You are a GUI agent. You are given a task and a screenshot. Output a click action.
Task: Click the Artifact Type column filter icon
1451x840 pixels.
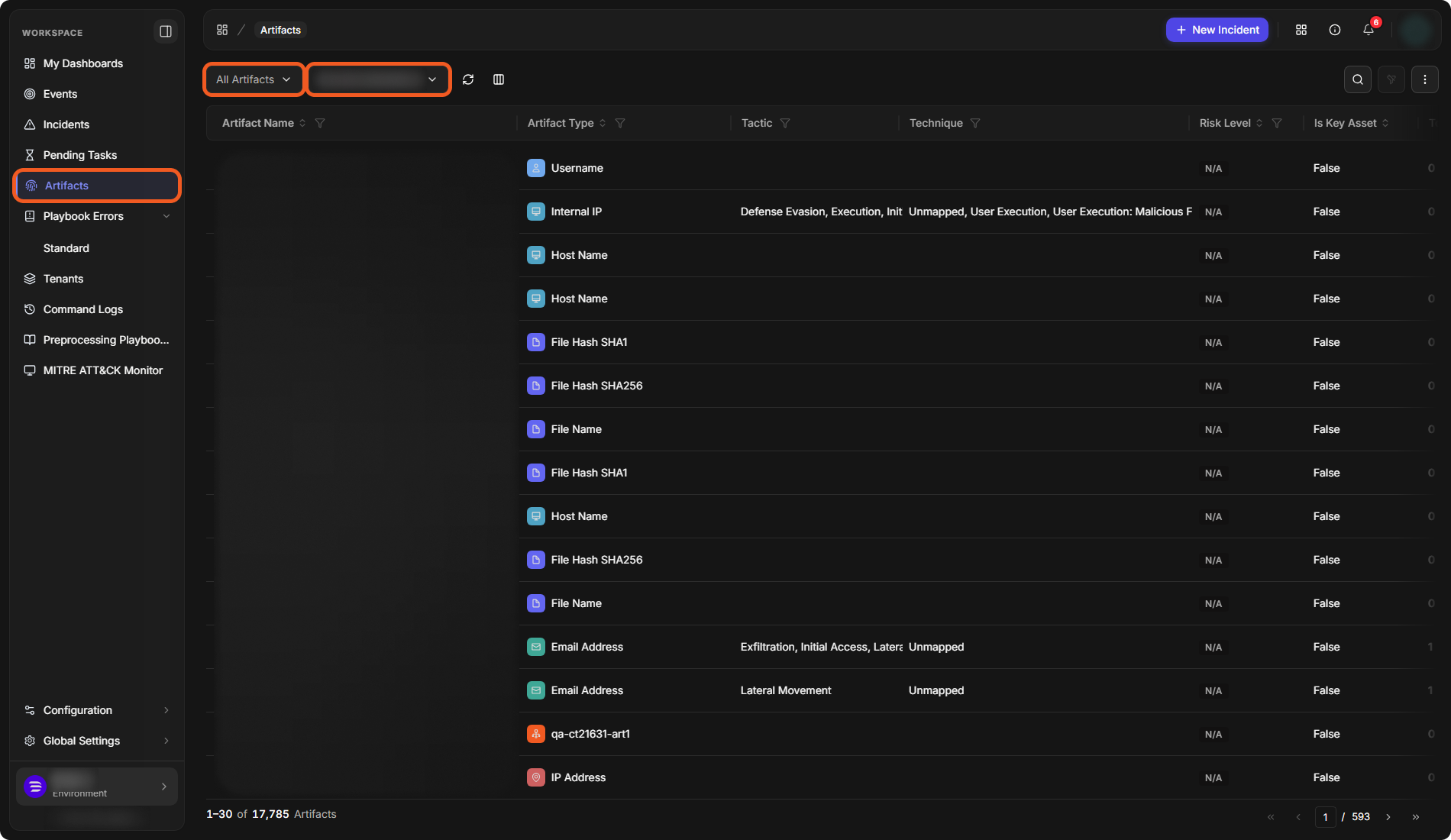620,123
